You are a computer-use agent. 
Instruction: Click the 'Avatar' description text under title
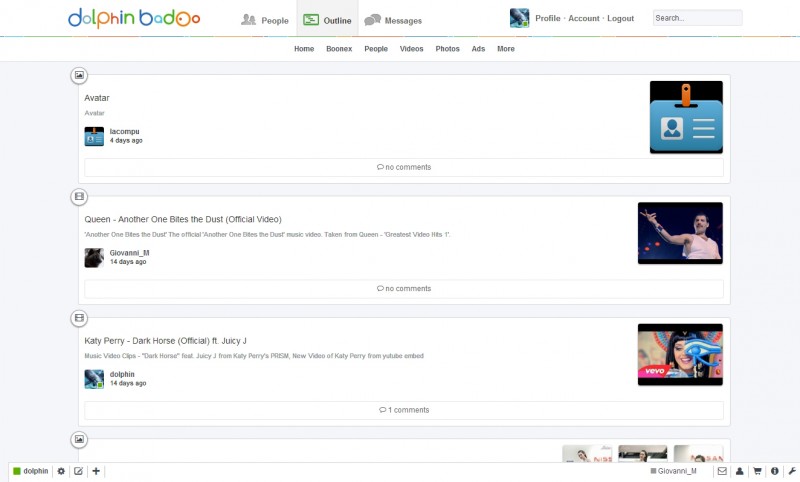pyautogui.click(x=94, y=113)
